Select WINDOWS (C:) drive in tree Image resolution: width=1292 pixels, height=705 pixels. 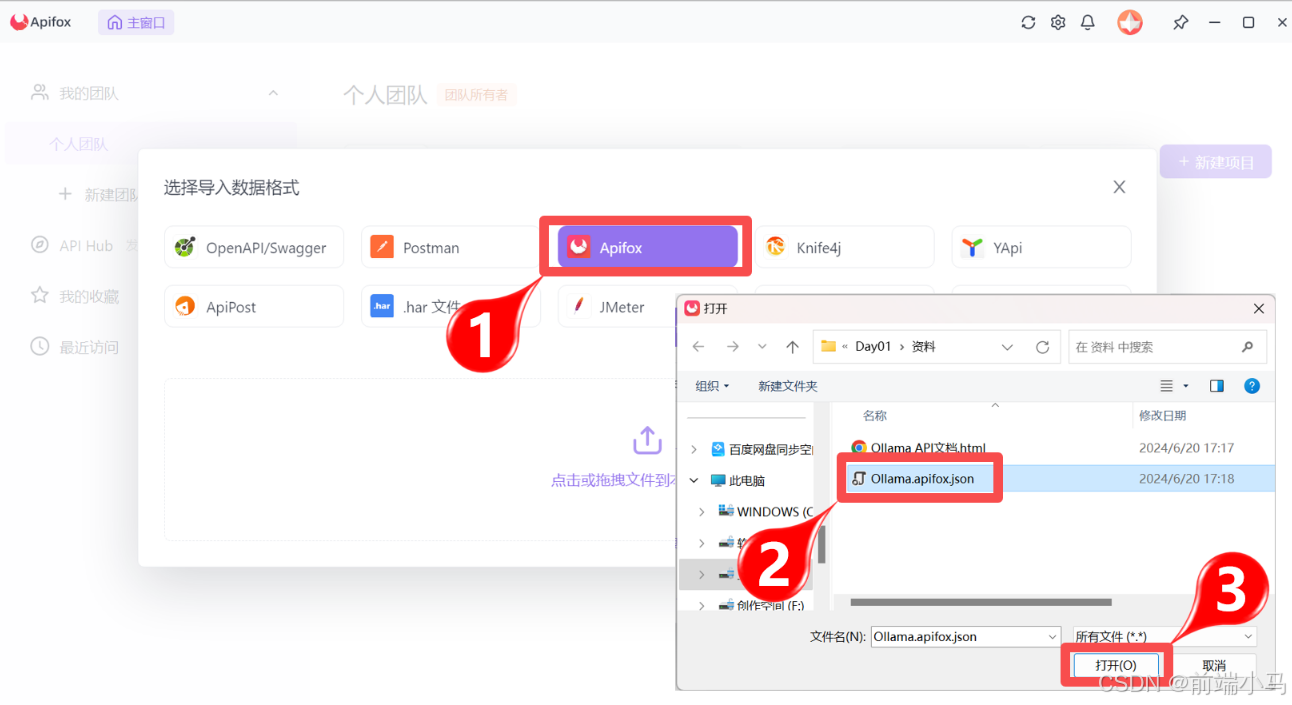[x=765, y=512]
